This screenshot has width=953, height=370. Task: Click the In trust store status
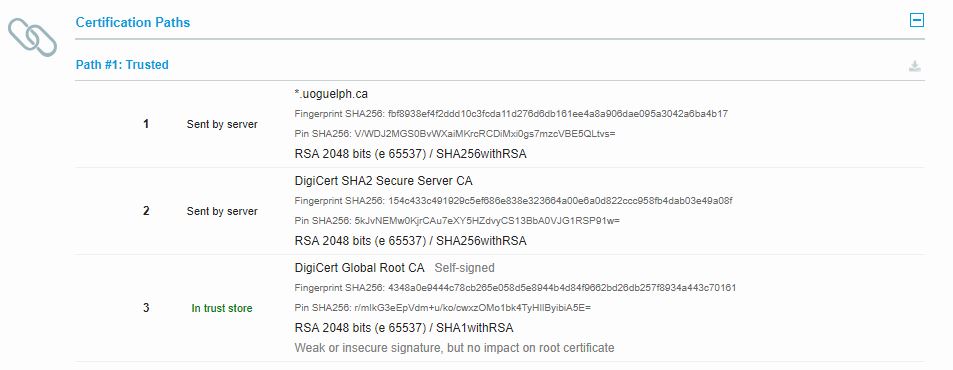(222, 309)
